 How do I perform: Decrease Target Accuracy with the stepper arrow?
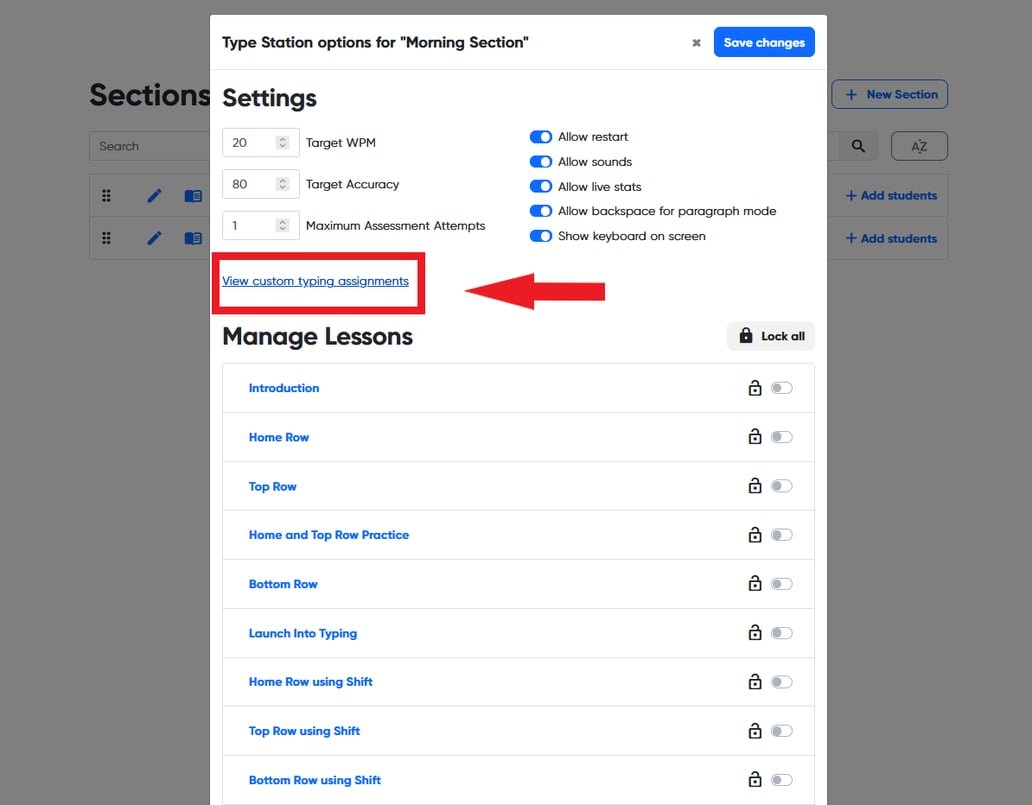(x=282, y=188)
